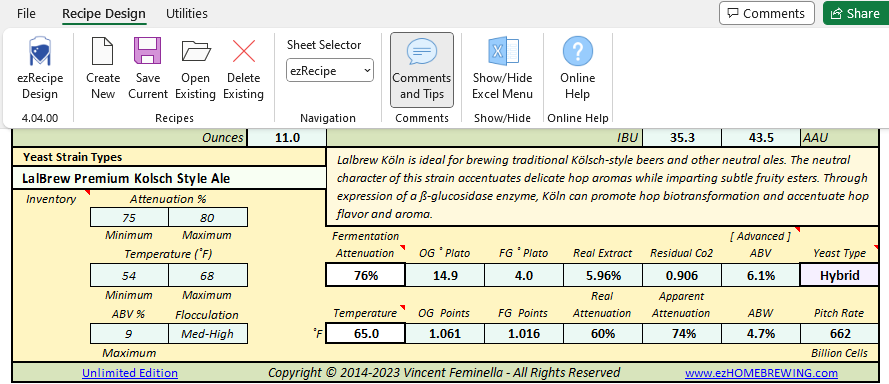Follow the Unlimited Edition link

coord(130,373)
